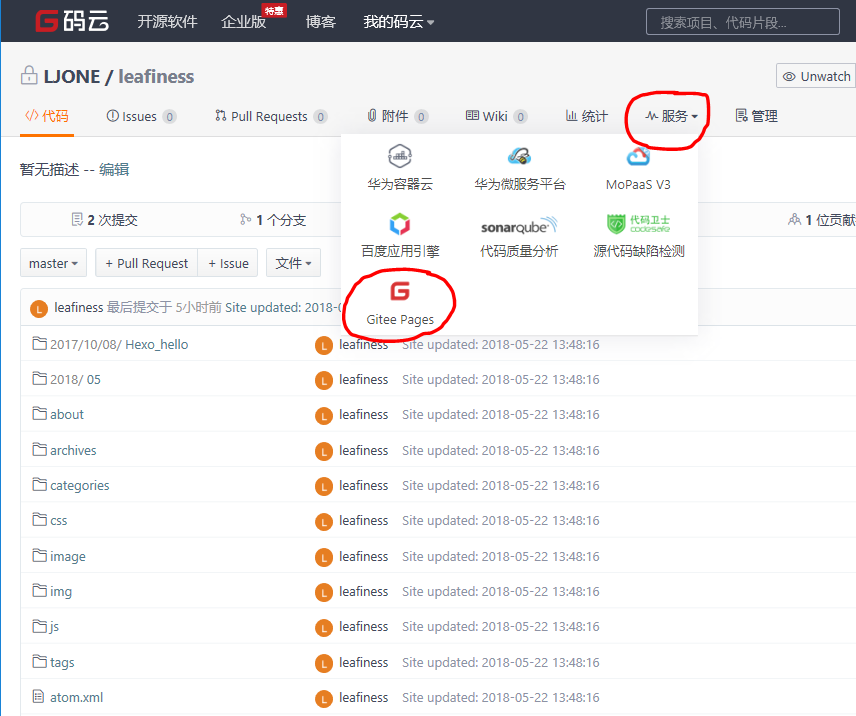Image resolution: width=856 pixels, height=716 pixels.
Task: Switch to the Issues tab
Action: click(139, 116)
